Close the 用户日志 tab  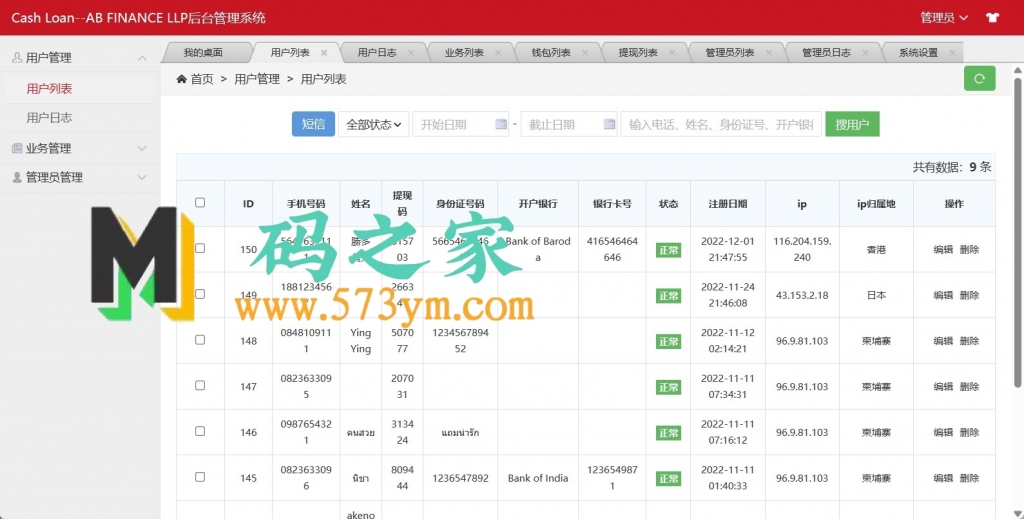(411, 53)
